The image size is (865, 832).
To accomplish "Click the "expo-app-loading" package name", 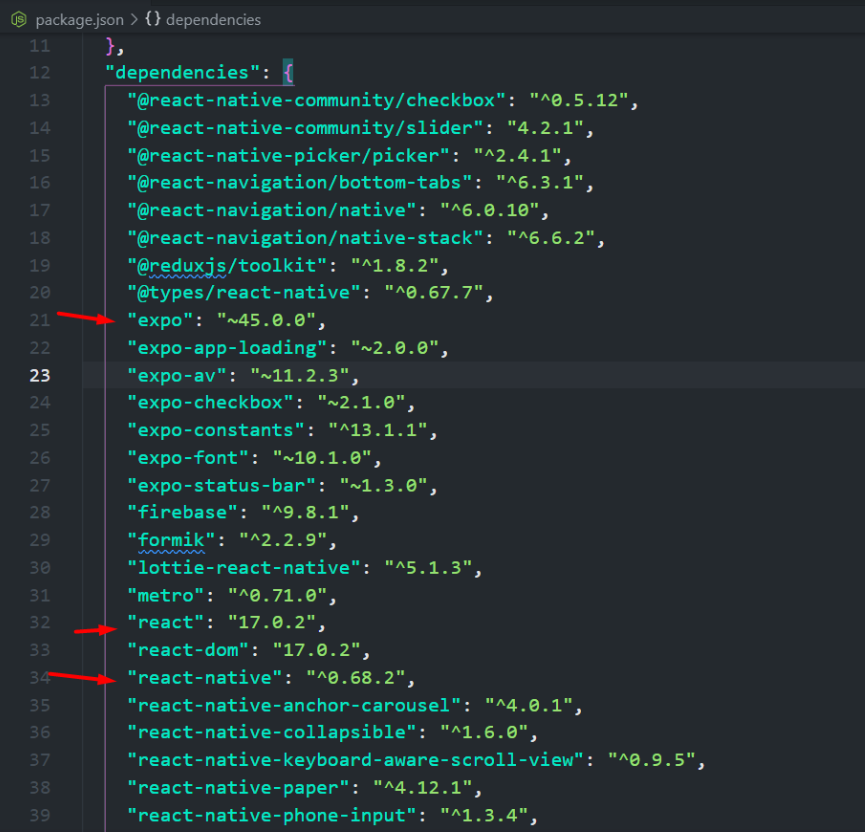I will click(x=227, y=348).
